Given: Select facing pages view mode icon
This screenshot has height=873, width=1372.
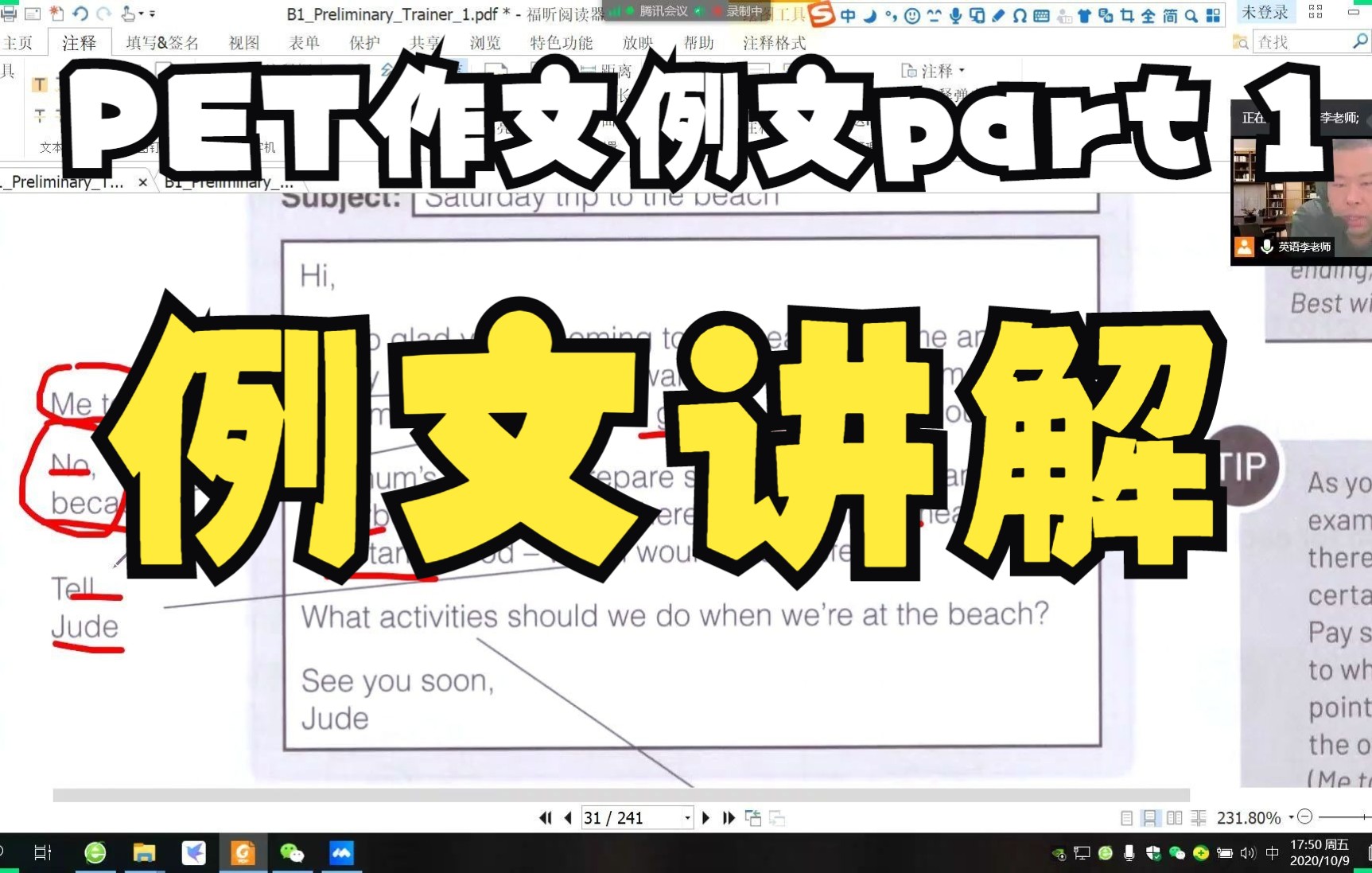Looking at the screenshot, I should (1174, 817).
